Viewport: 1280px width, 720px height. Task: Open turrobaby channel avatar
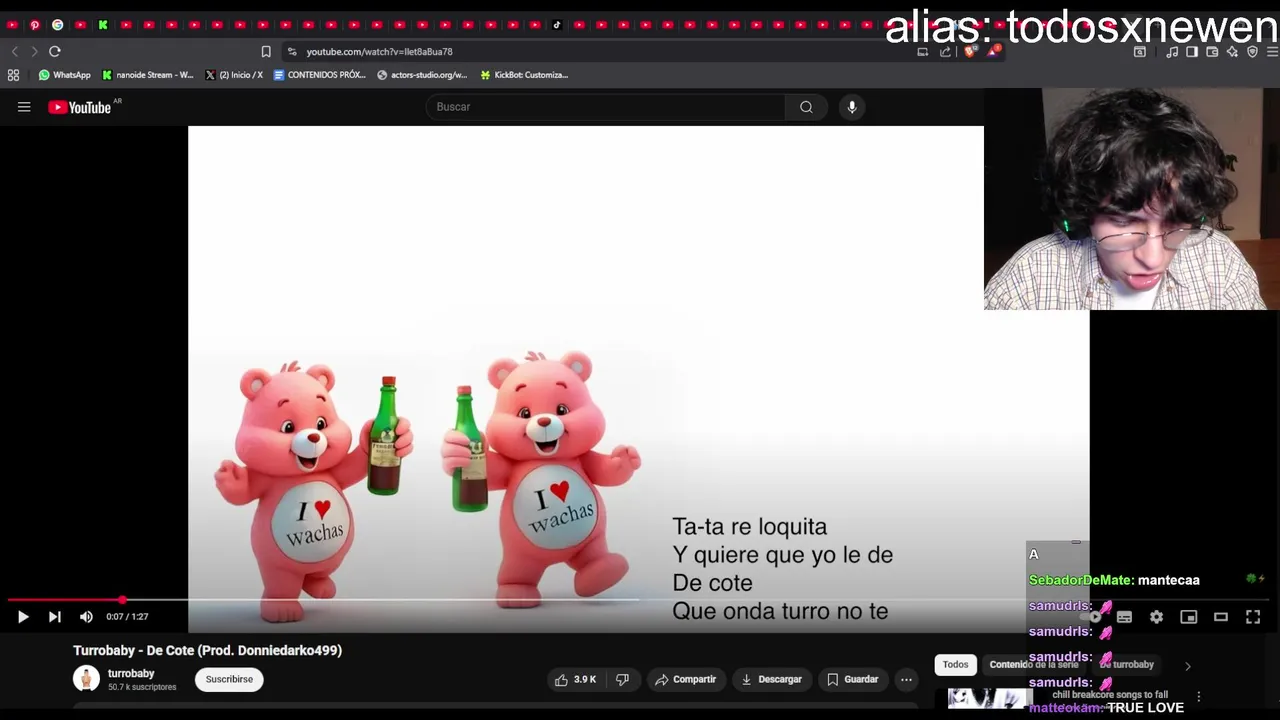coord(86,678)
